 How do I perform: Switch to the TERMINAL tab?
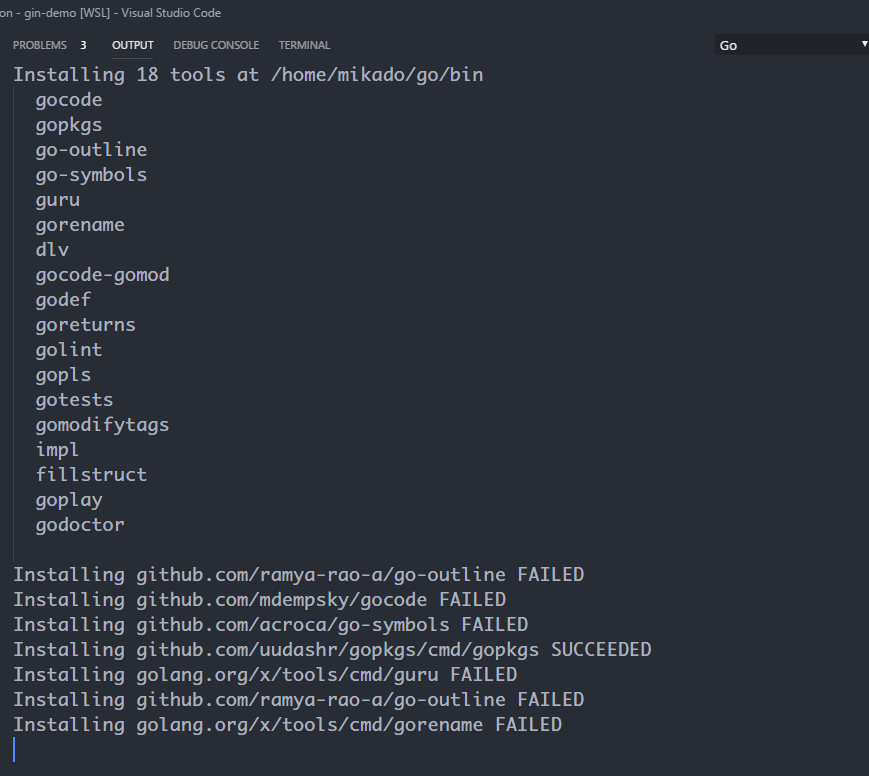pos(303,45)
